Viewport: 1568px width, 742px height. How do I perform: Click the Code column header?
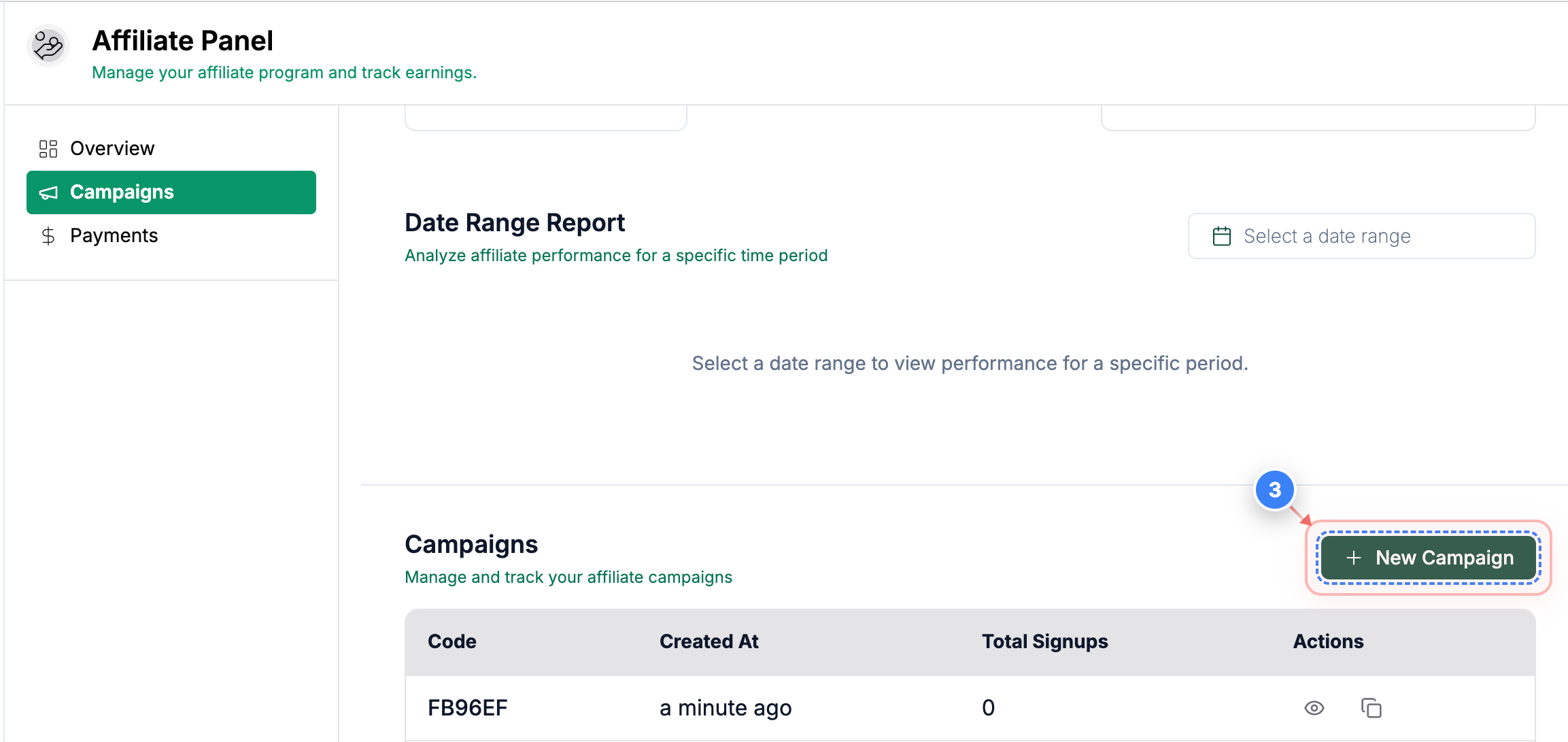451,641
